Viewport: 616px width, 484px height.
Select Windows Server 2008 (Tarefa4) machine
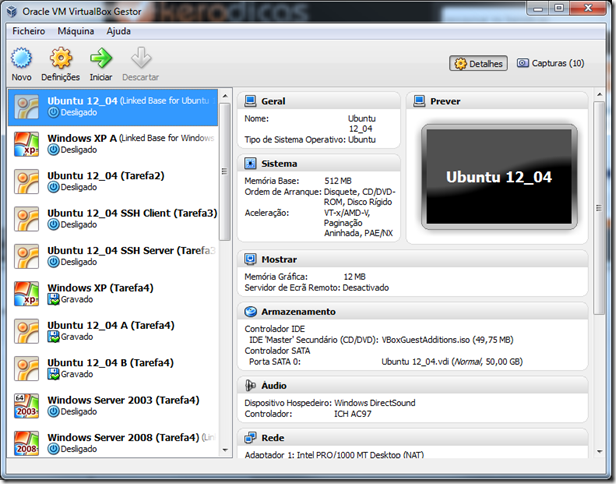(113, 443)
